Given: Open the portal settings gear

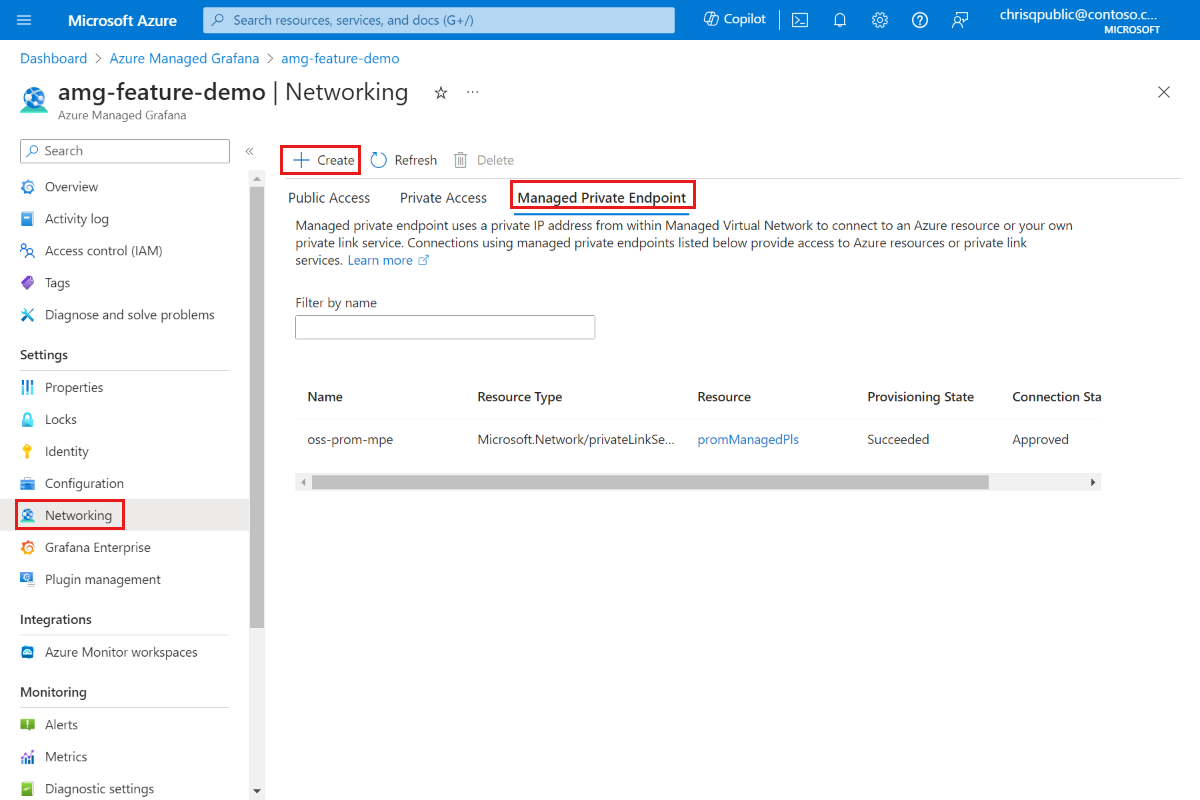Looking at the screenshot, I should (x=879, y=19).
